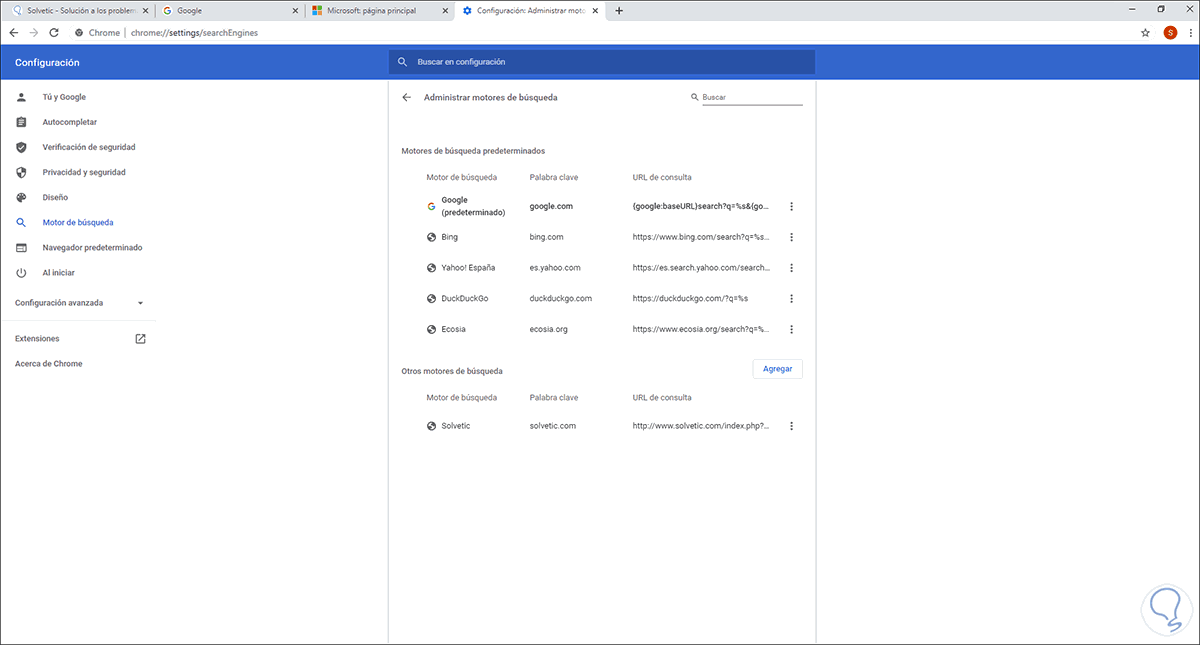Close the Google browser tab
Viewport: 1200px width, 645px height.
[x=295, y=10]
